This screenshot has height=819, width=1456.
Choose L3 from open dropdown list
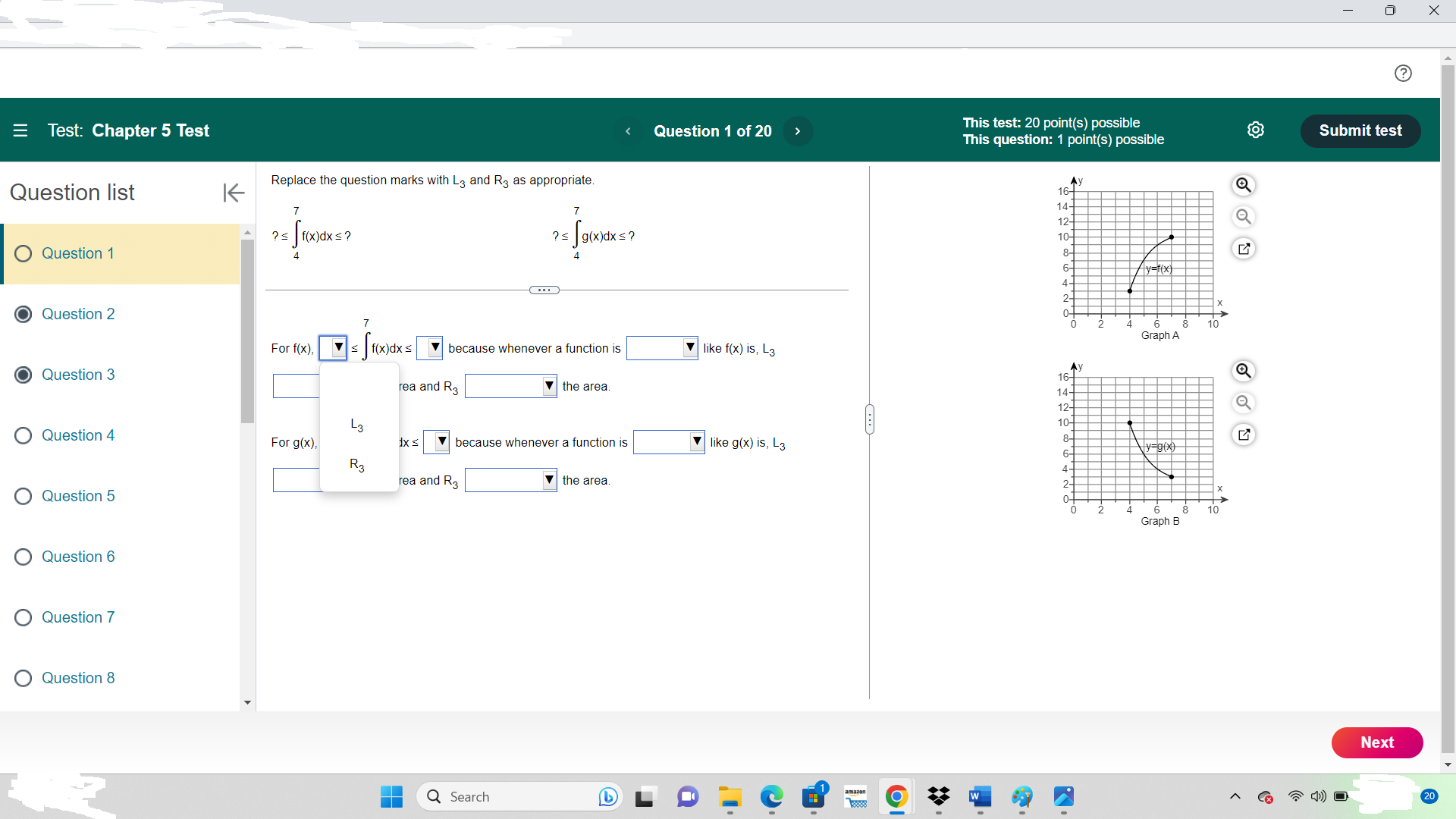click(x=357, y=425)
